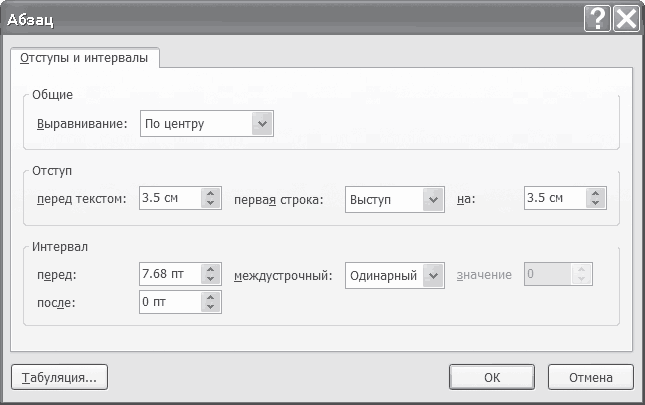Open the Табуляция settings button
Screen dimensions: 645x405
(x=59, y=378)
